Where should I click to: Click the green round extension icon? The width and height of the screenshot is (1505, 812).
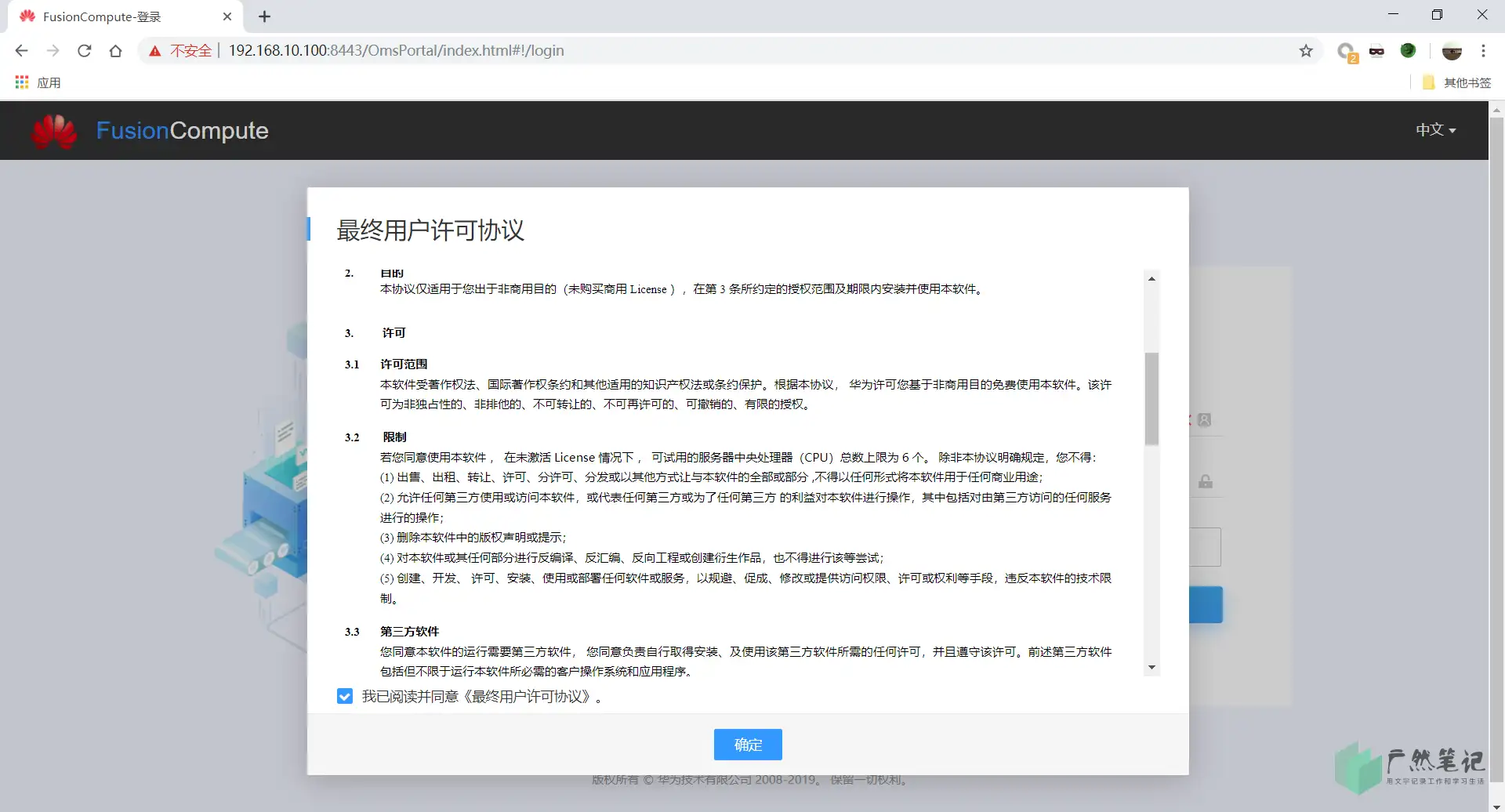1409,50
